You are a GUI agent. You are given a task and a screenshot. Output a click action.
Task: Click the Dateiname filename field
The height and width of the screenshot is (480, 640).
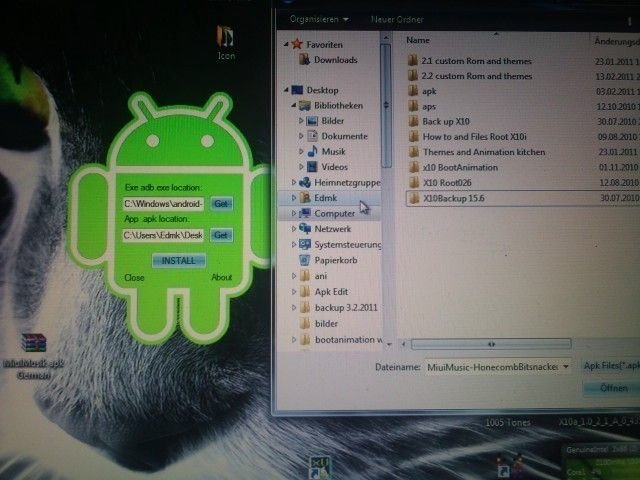[492, 367]
